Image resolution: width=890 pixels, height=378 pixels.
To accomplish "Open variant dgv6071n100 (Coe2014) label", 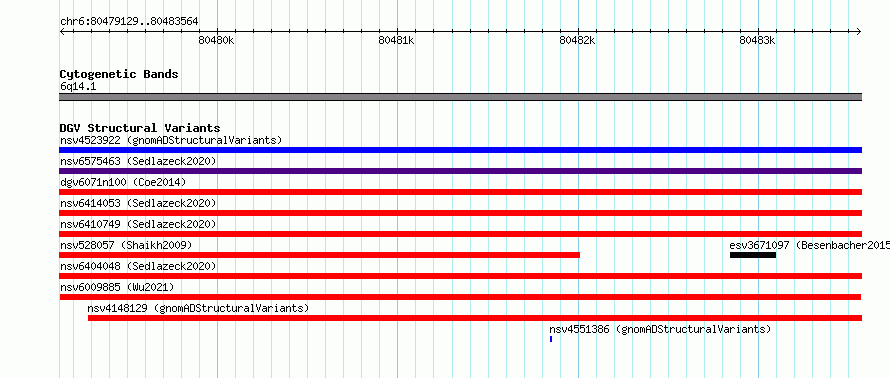I will (123, 182).
